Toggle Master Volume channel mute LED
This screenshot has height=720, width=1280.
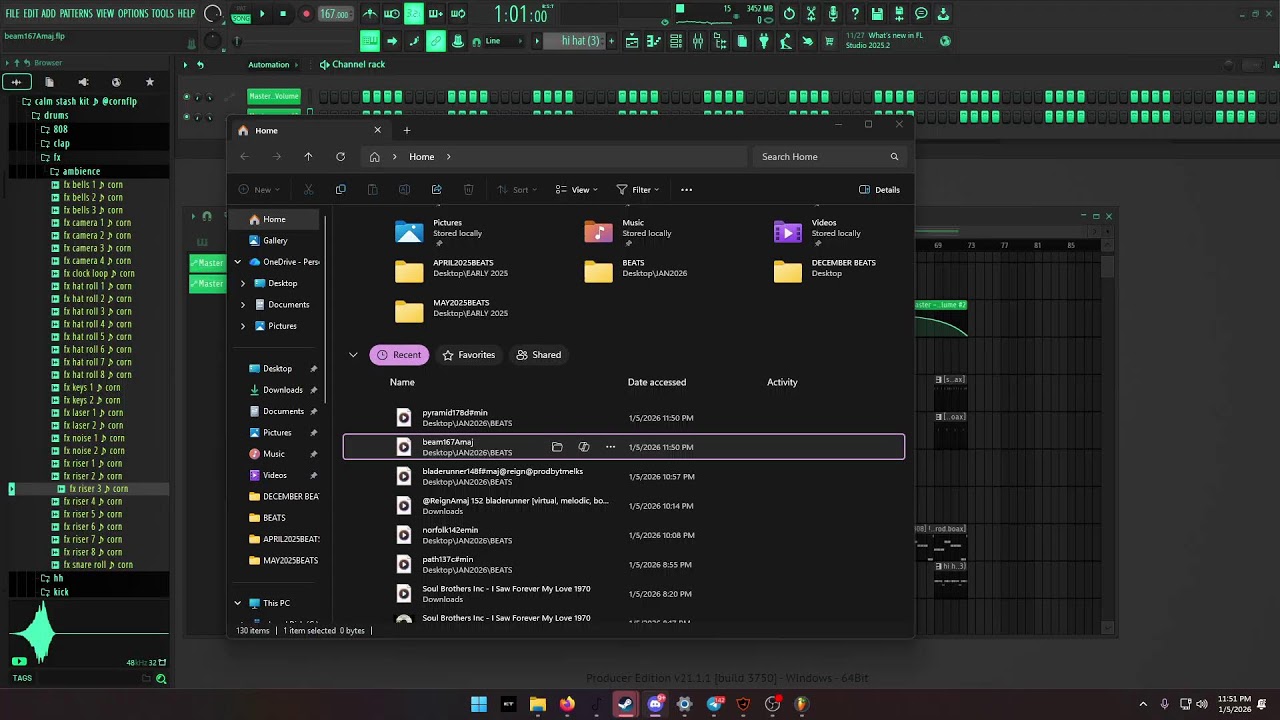[x=186, y=97]
